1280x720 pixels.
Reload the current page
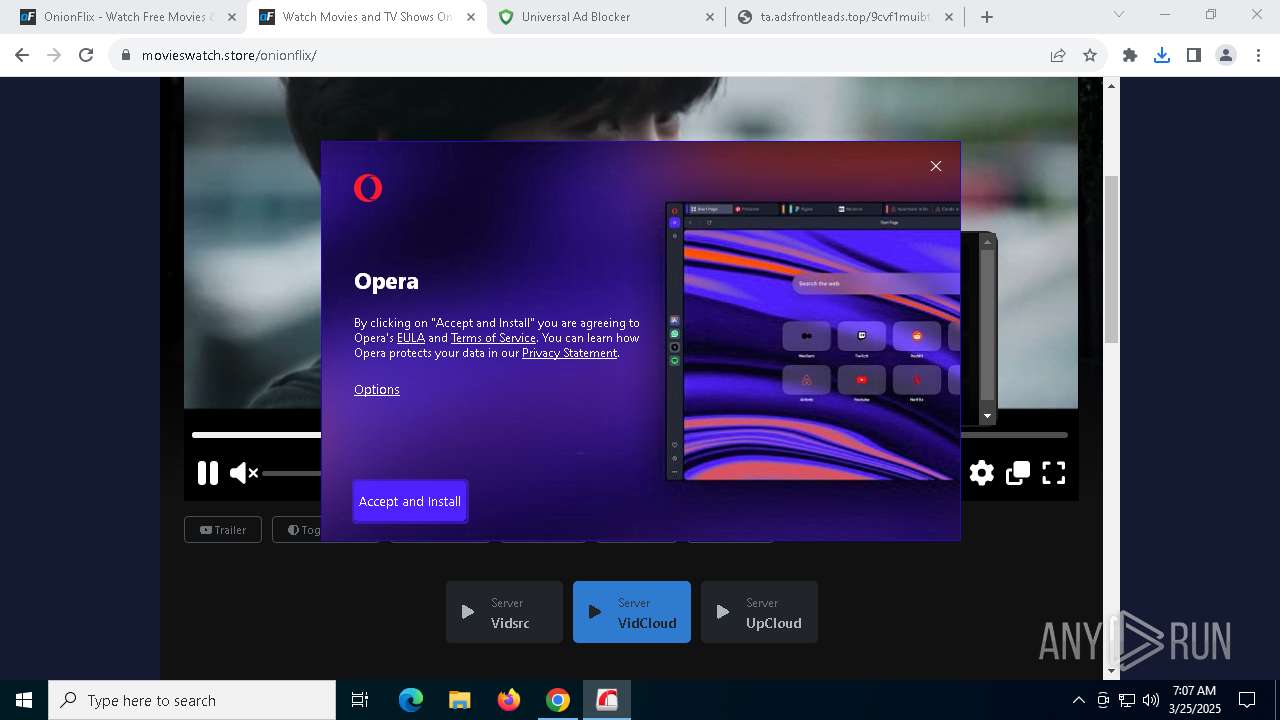pyautogui.click(x=86, y=55)
